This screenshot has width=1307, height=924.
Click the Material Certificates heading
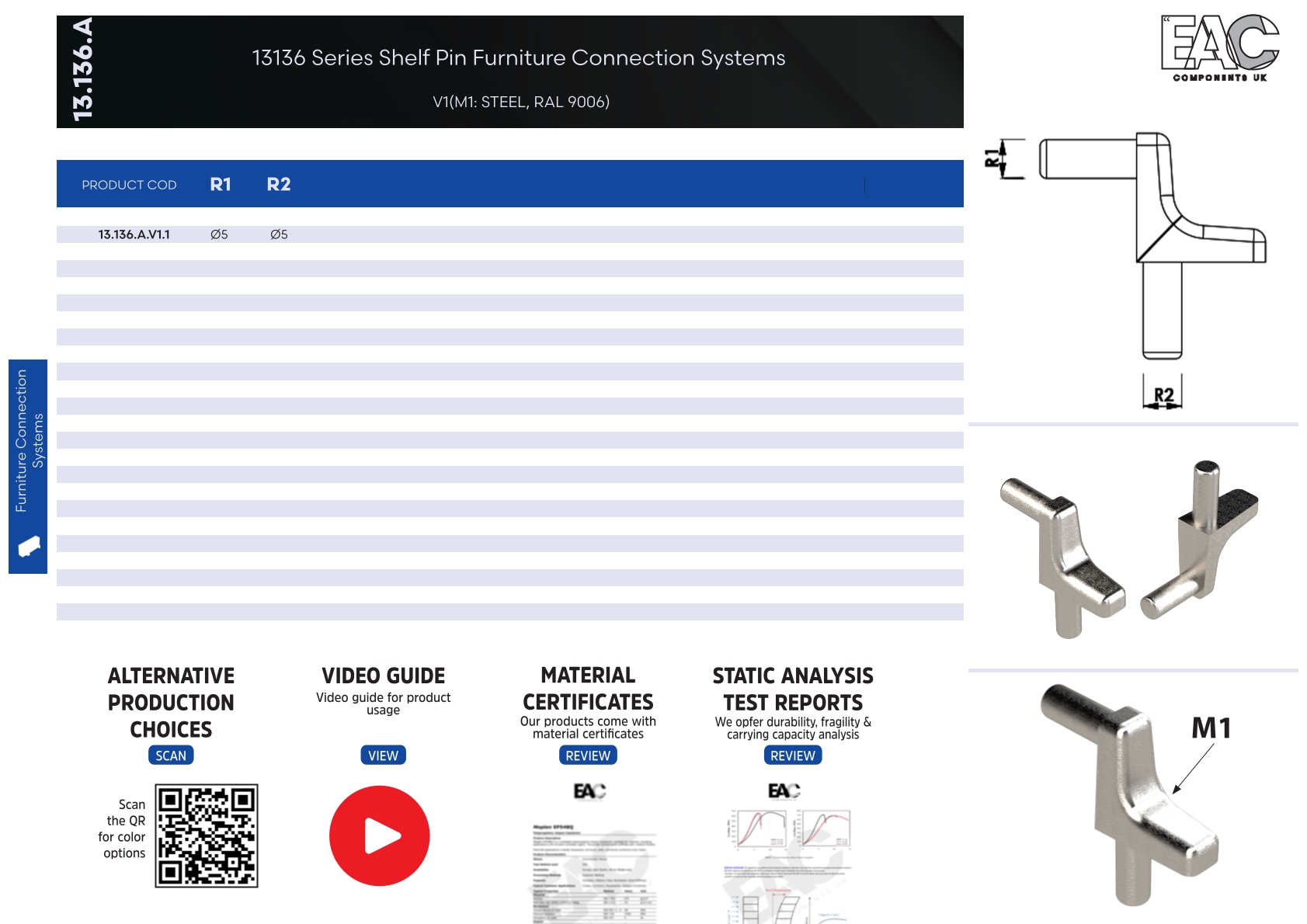588,689
